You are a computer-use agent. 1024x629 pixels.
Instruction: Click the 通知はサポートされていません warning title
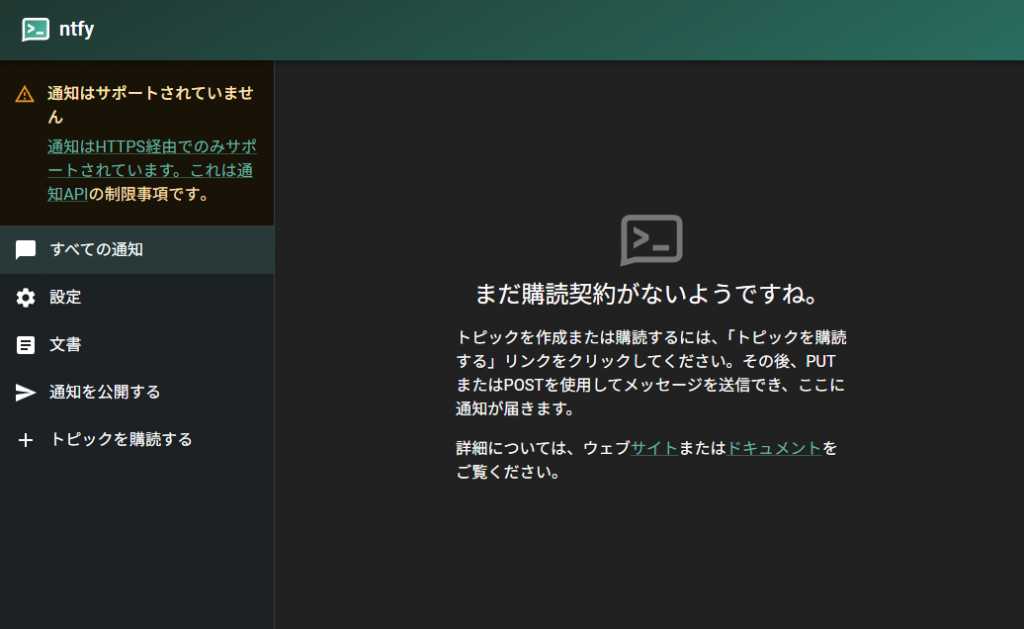[x=150, y=104]
